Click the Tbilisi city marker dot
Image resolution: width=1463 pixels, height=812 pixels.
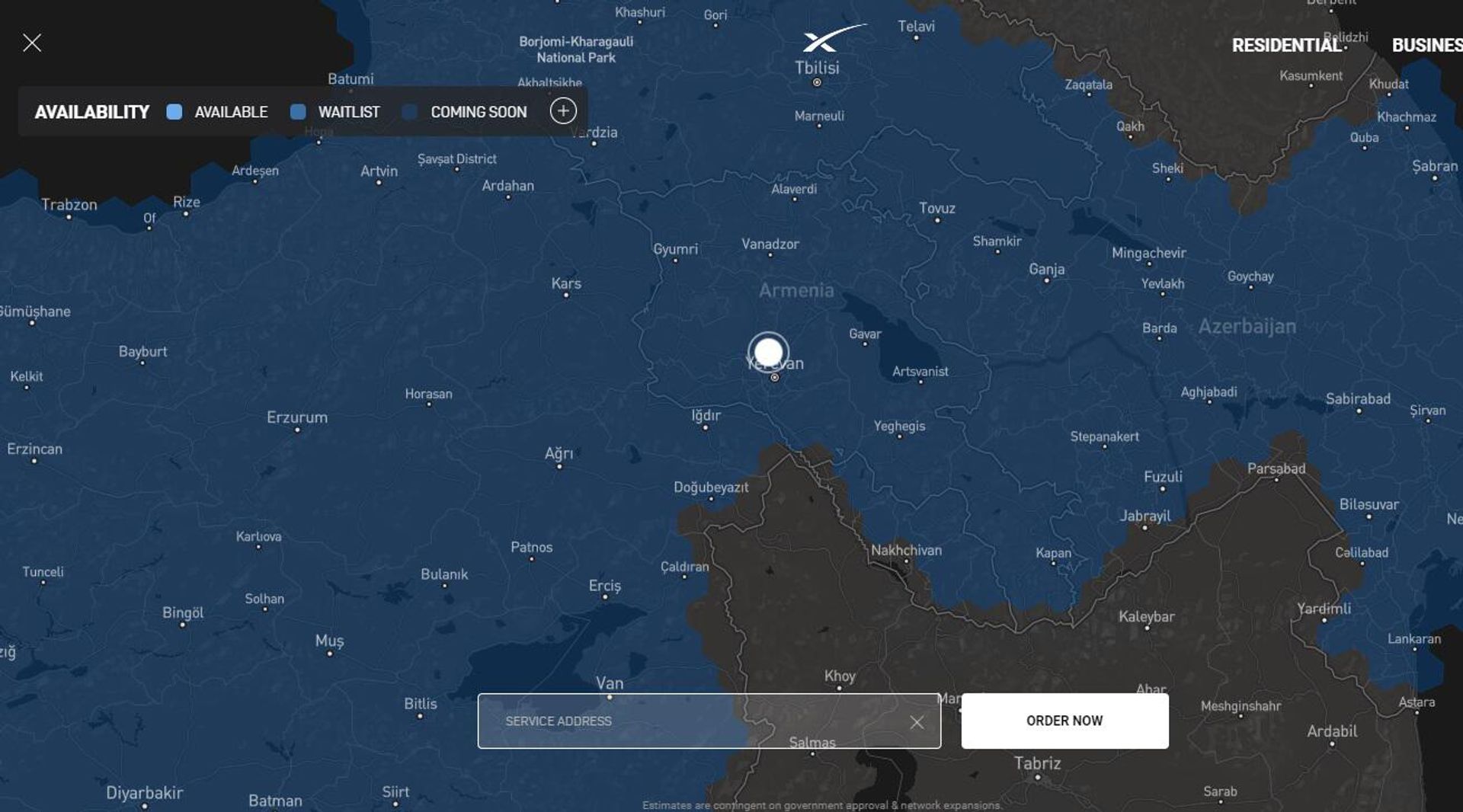817,82
